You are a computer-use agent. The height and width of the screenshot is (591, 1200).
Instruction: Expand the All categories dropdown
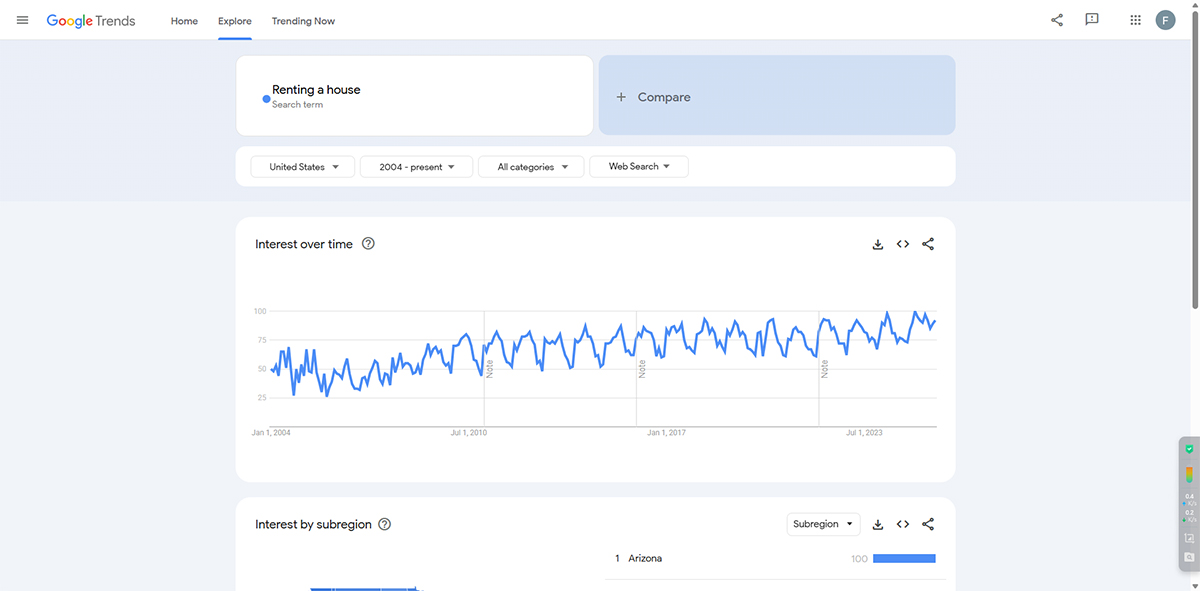pyautogui.click(x=531, y=167)
